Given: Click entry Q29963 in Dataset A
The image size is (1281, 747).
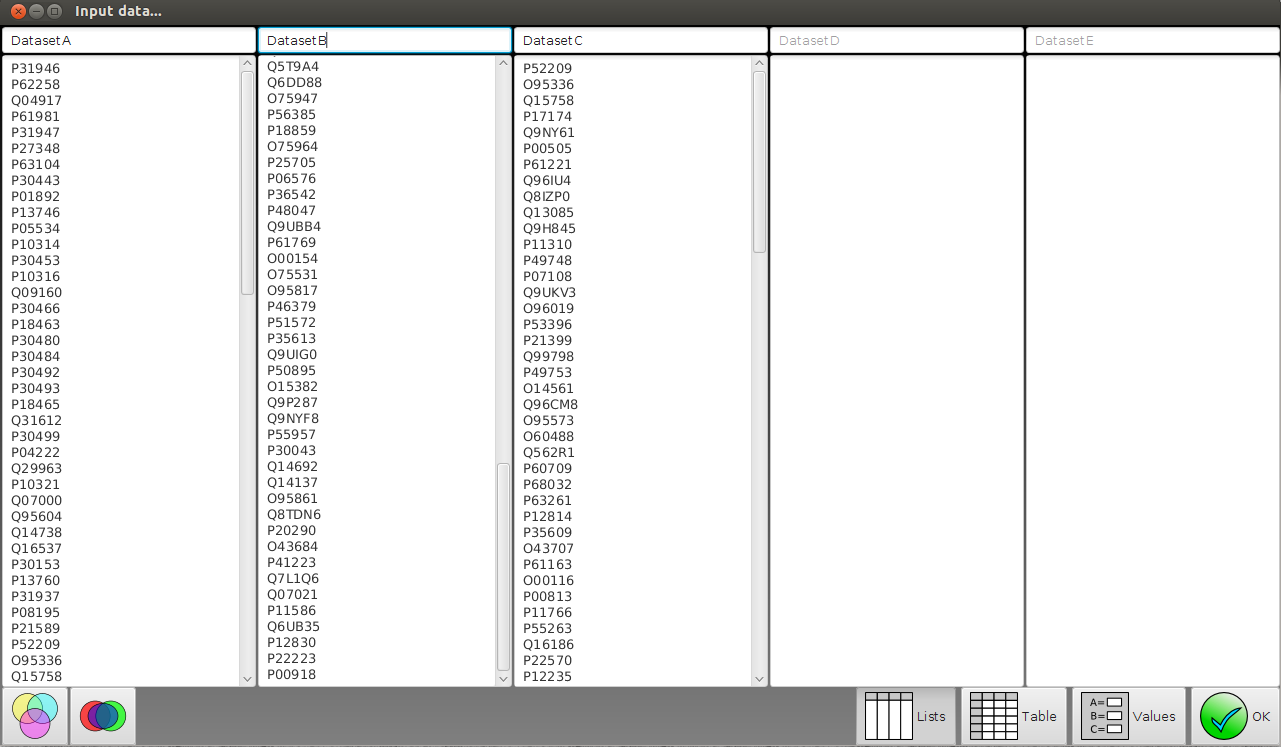Looking at the screenshot, I should (37, 468).
